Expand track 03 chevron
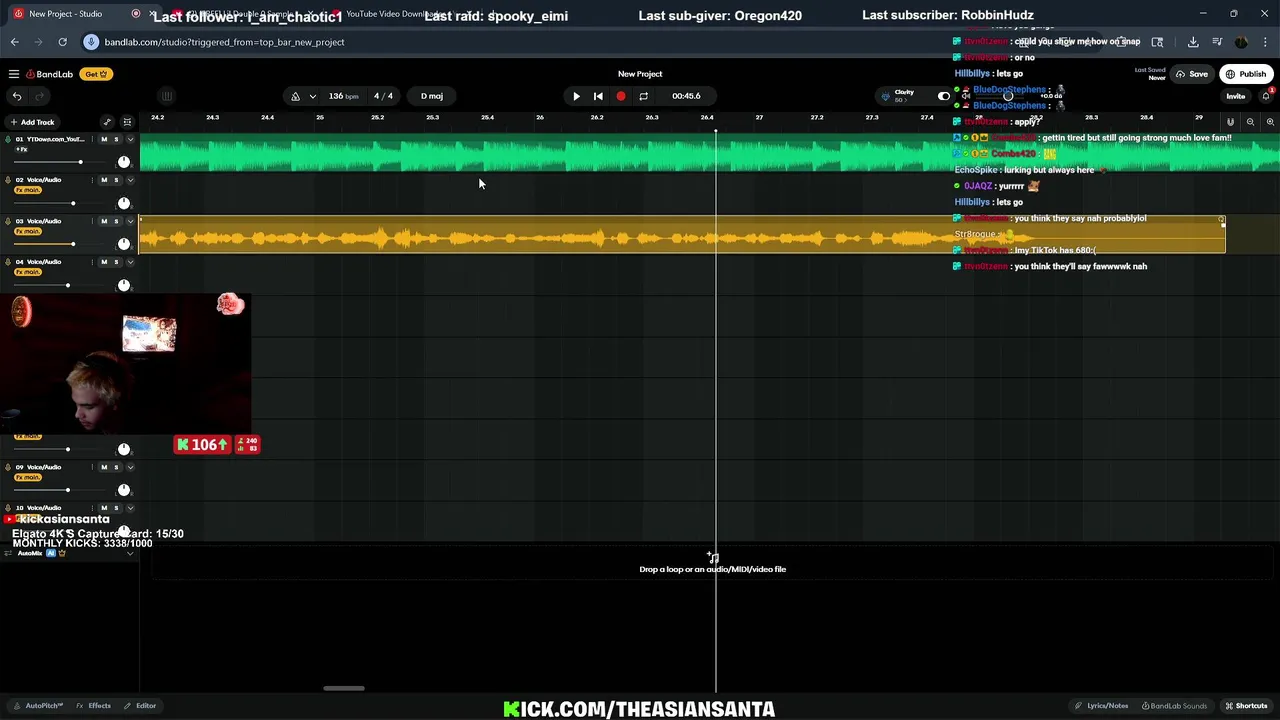Screen dimensions: 1280x720 pyautogui.click(x=130, y=221)
